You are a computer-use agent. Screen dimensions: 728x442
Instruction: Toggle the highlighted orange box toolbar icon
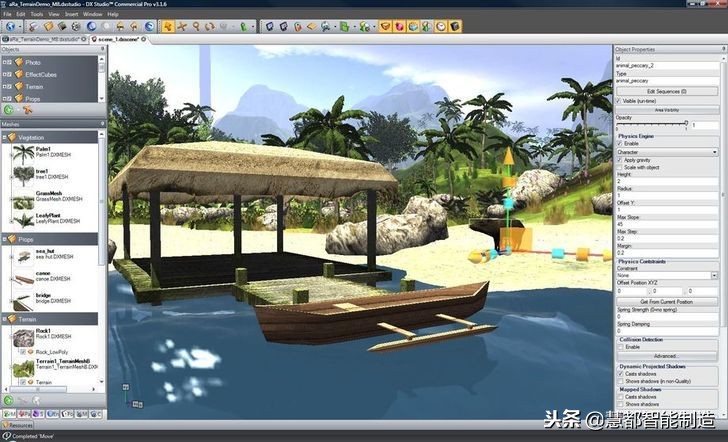click(x=385, y=26)
